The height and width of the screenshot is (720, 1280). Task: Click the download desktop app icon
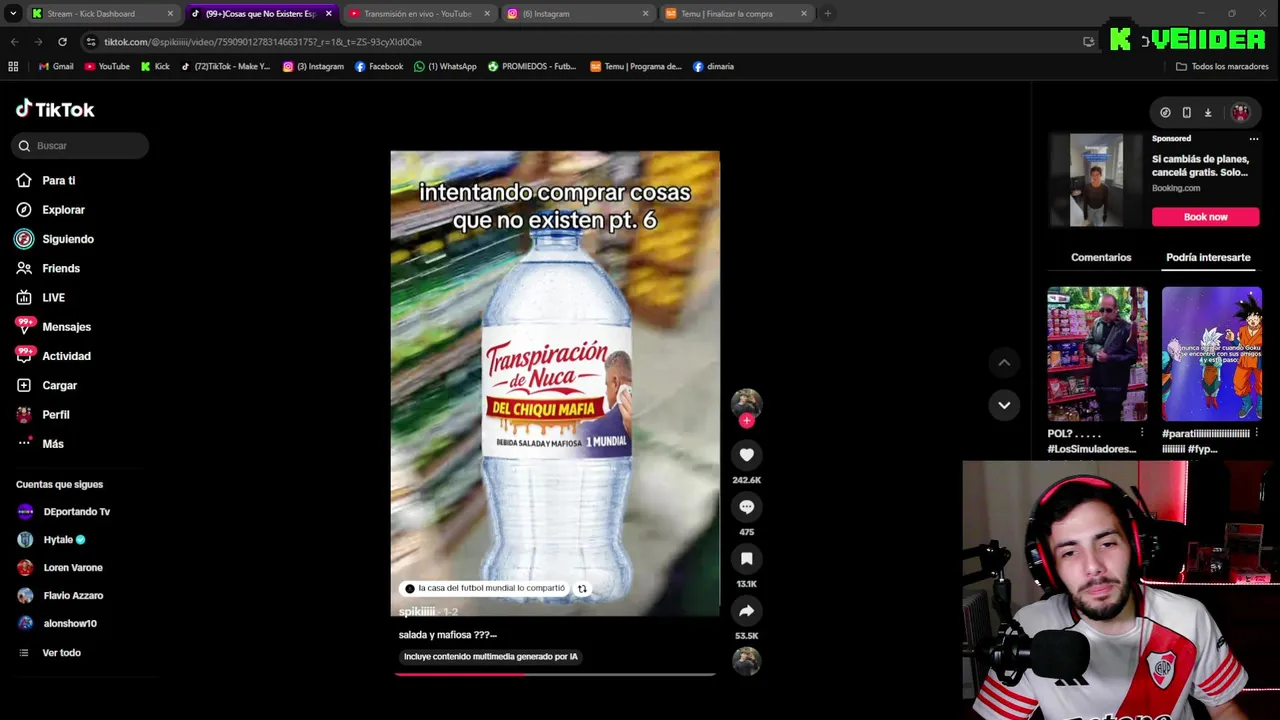pos(1208,113)
